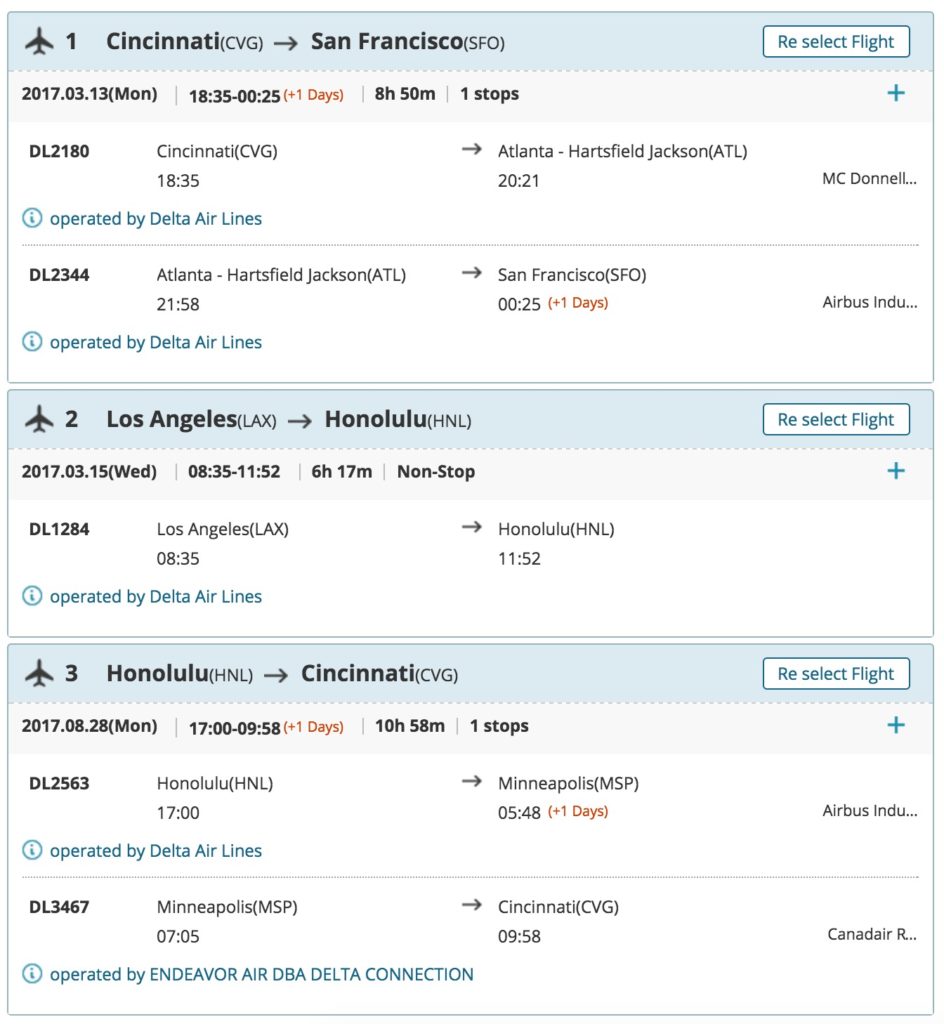The width and height of the screenshot is (944, 1024).
Task: Expand details for Honolulu to Cincinnati flight
Action: click(896, 726)
